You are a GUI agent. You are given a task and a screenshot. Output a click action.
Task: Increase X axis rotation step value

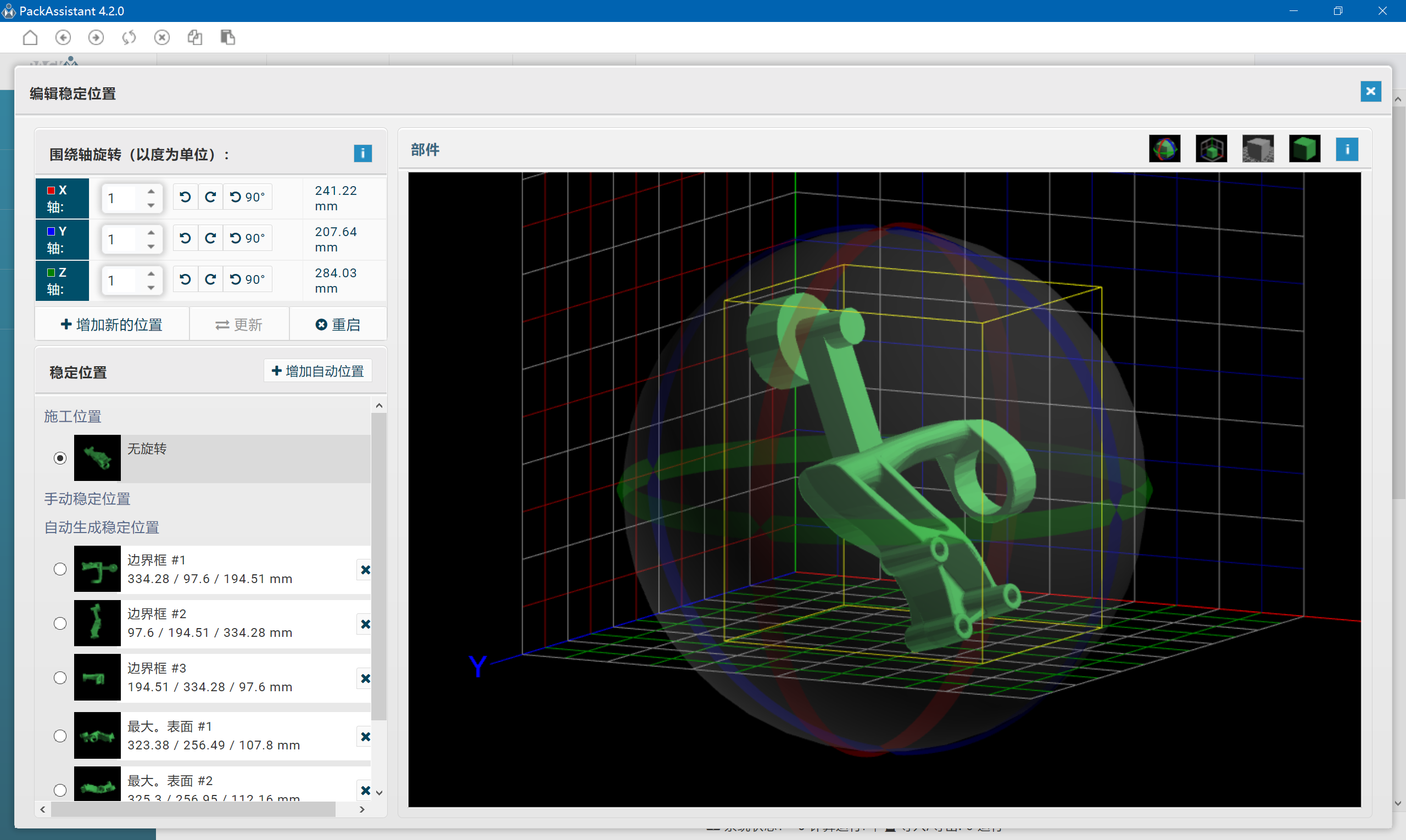151,191
